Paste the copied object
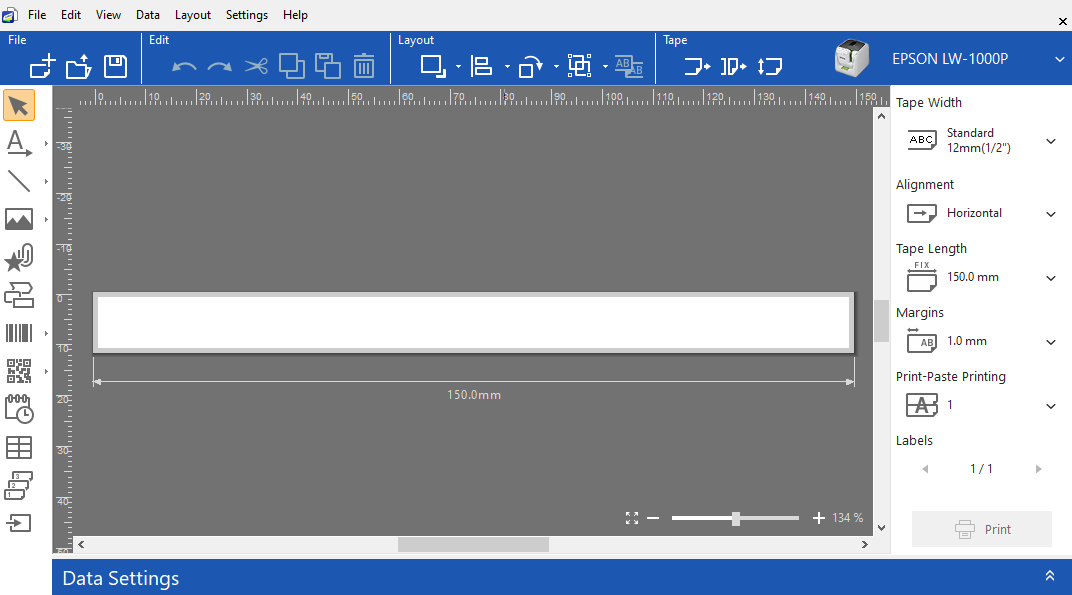Viewport: 1072px width, 595px height. 328,66
